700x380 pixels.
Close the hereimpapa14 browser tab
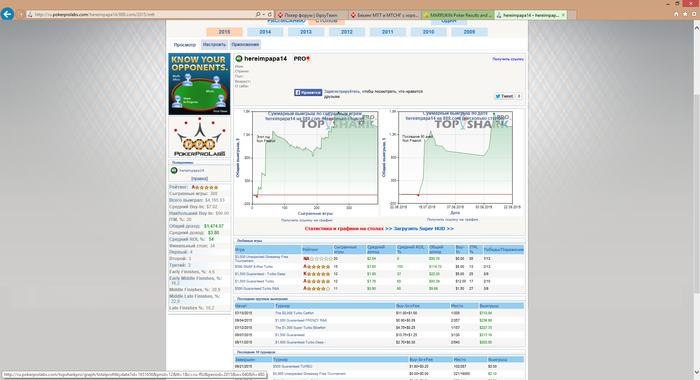point(563,15)
